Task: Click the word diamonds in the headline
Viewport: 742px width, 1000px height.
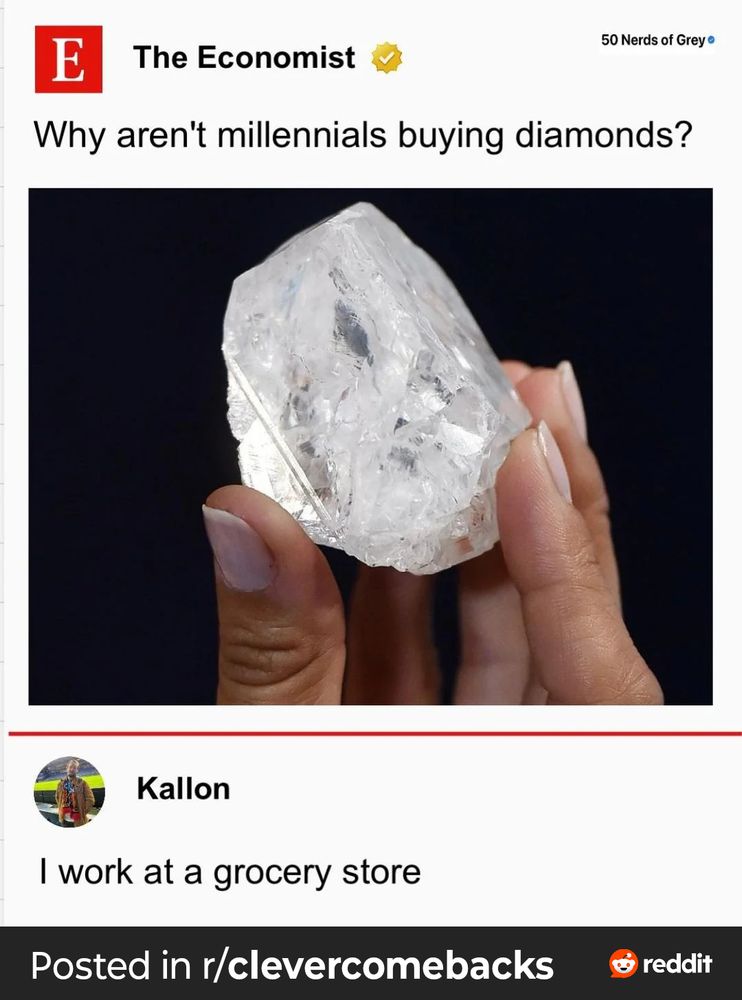Action: click(x=604, y=136)
